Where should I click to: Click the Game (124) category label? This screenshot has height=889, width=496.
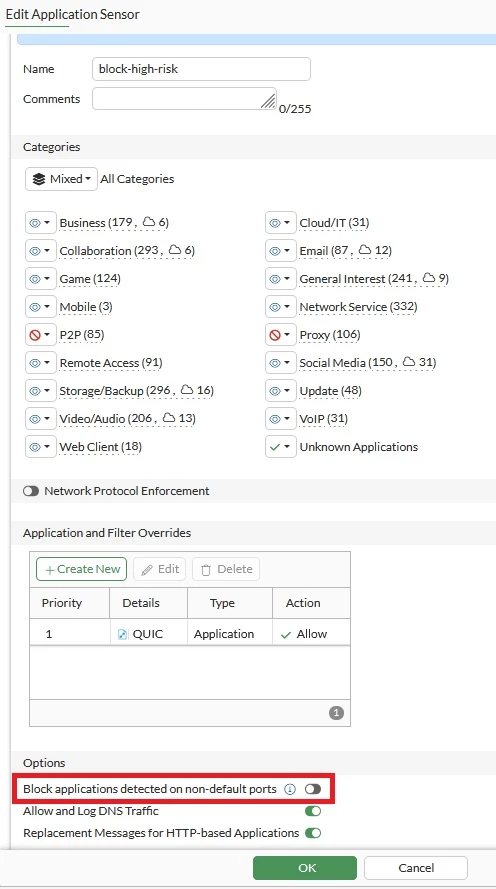coord(90,279)
